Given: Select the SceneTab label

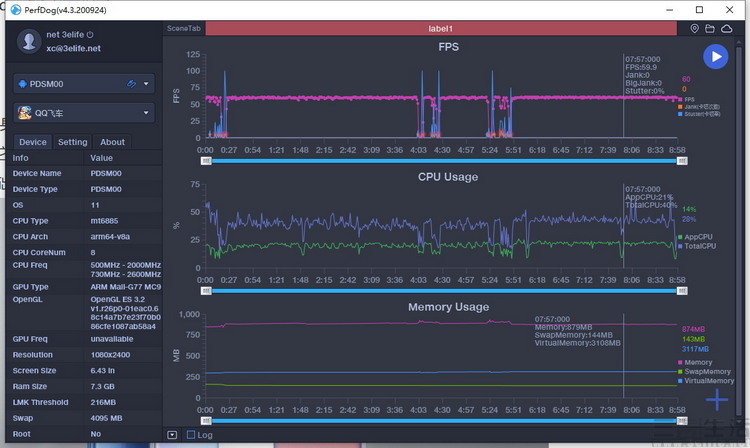Looking at the screenshot, I should [x=184, y=28].
